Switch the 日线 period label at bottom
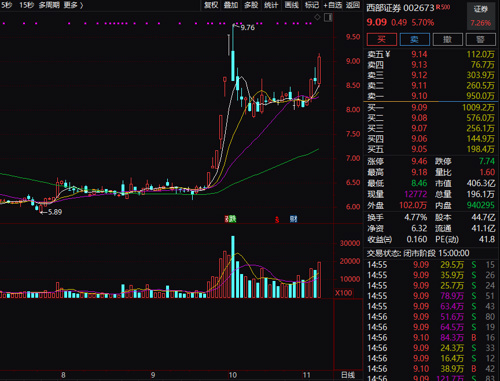Viewport: 500px width, 381px height. pos(348,375)
